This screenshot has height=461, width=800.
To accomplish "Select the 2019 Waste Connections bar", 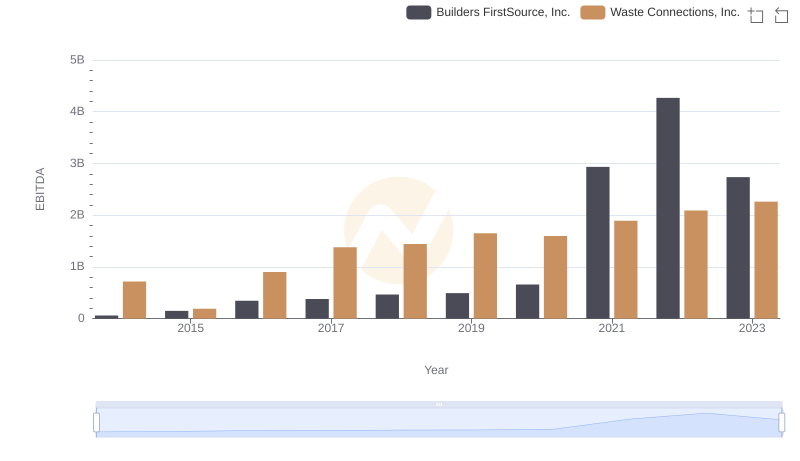I will point(485,276).
